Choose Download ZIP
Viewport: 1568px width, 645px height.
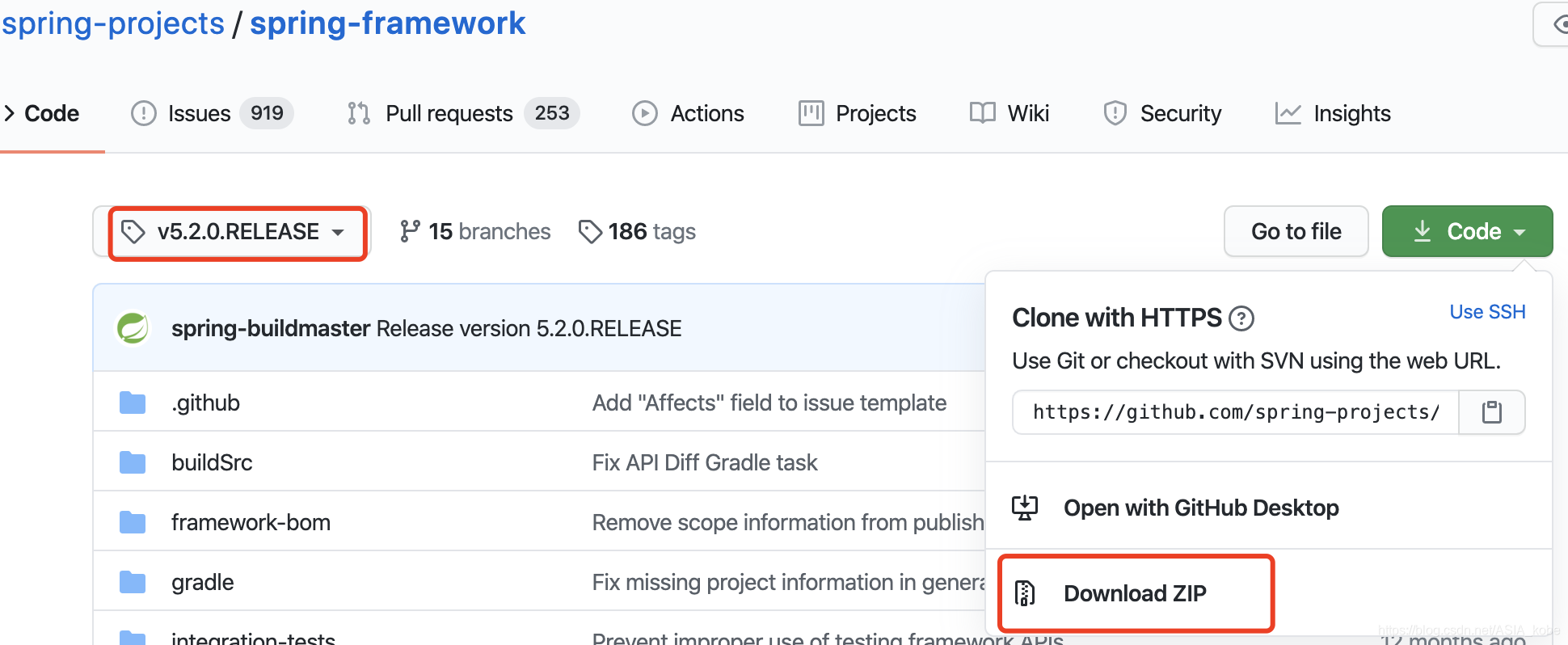(1135, 593)
